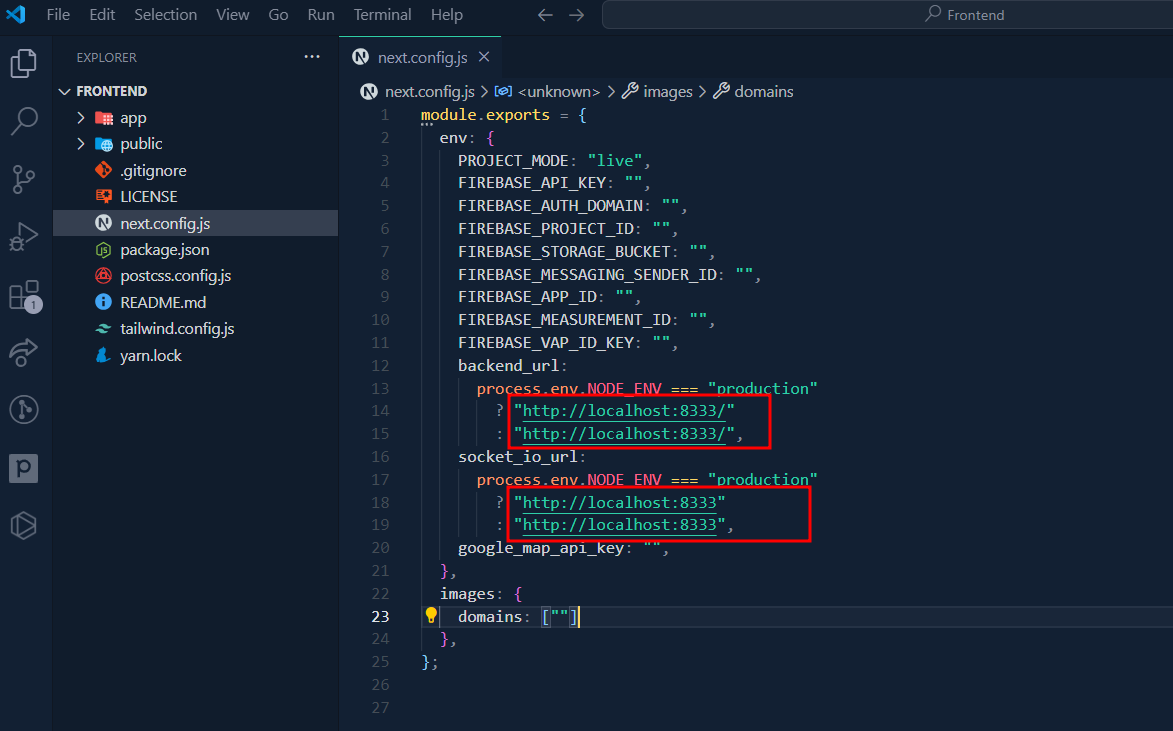This screenshot has height=731, width=1173.
Task: Open the play-shaped hexagon extension icon
Action: [x=24, y=525]
